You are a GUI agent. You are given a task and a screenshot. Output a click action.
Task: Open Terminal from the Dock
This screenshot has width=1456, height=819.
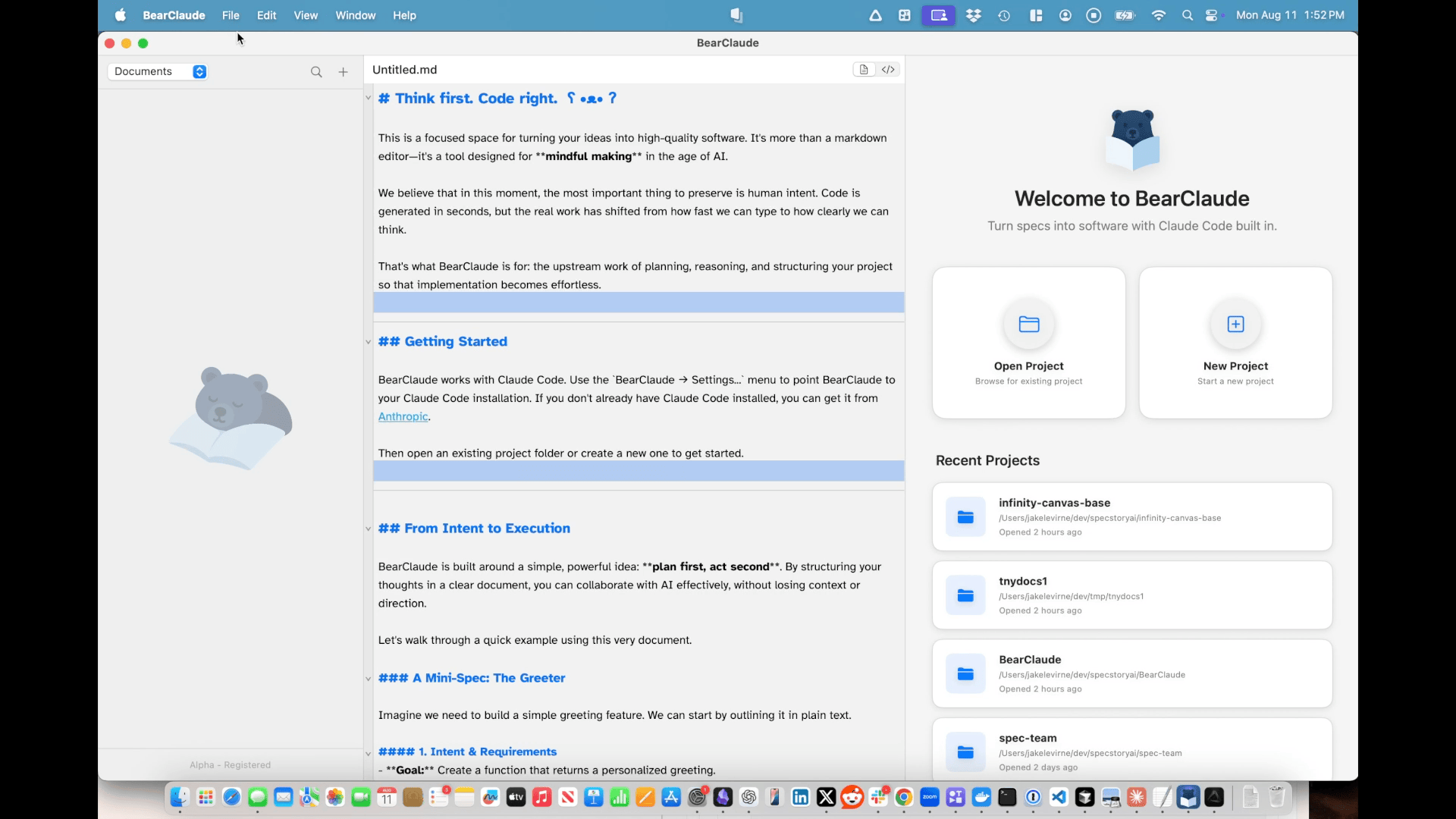point(1007,797)
